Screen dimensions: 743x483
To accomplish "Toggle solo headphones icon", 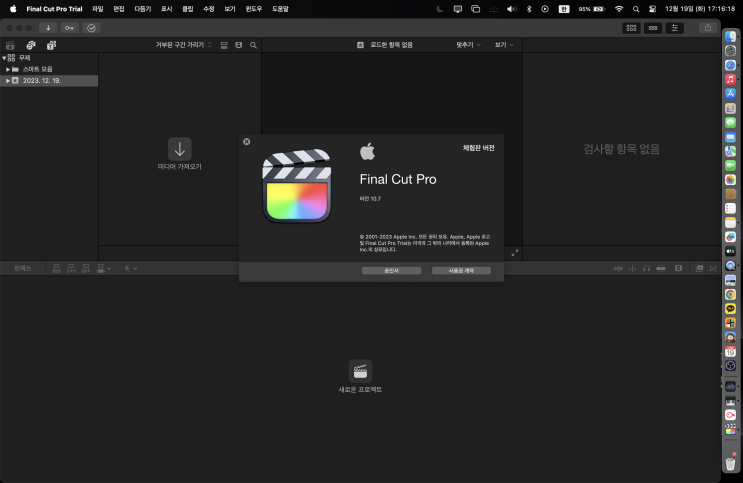I will (x=646, y=269).
